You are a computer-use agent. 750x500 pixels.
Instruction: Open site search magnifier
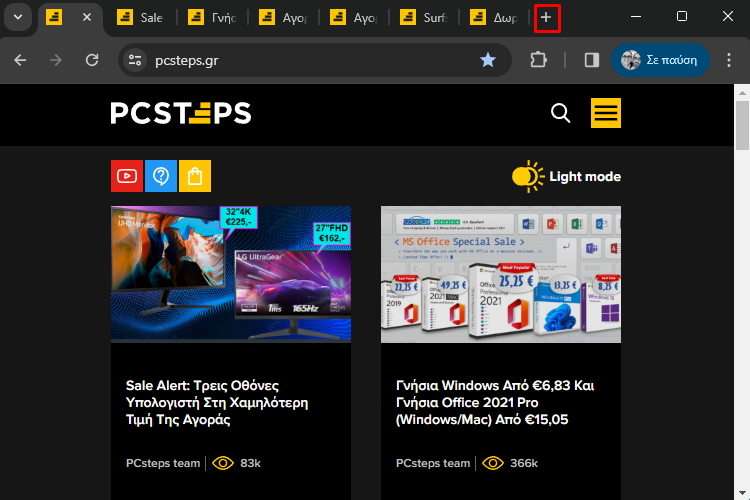[560, 113]
